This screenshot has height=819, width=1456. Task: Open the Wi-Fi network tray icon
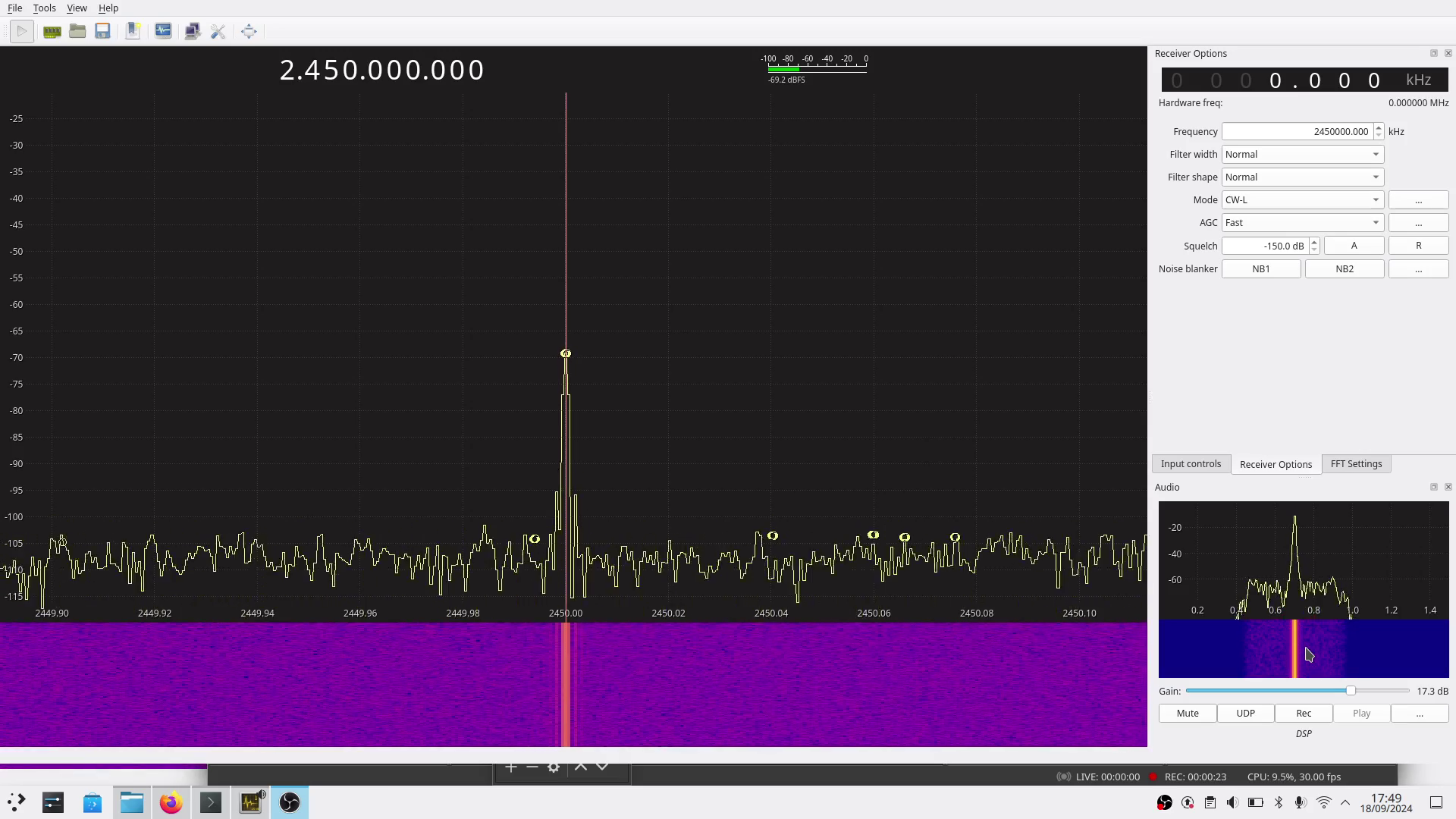(1323, 802)
